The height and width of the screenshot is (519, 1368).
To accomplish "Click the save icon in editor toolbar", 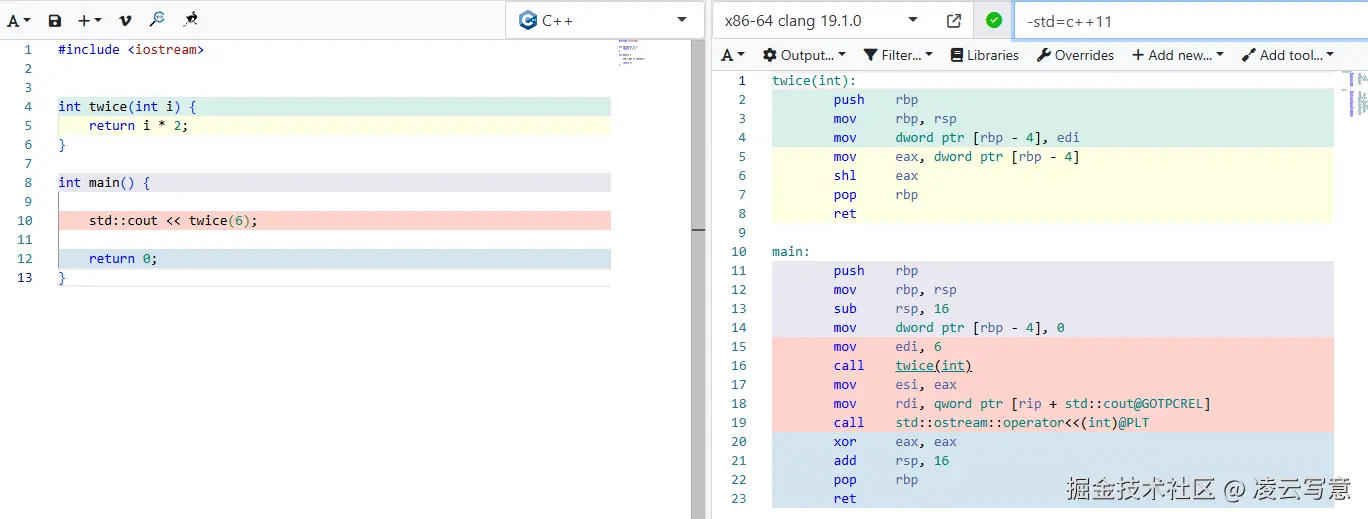I will coord(55,20).
